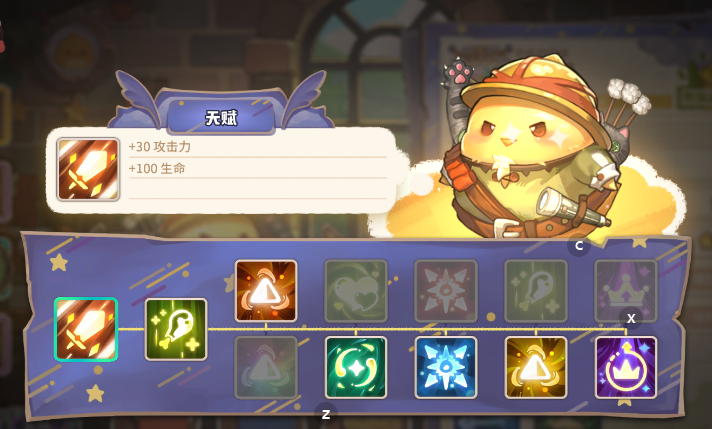The width and height of the screenshot is (712, 429).
Task: Choose the golden warning triangle talent
Action: (x=536, y=368)
